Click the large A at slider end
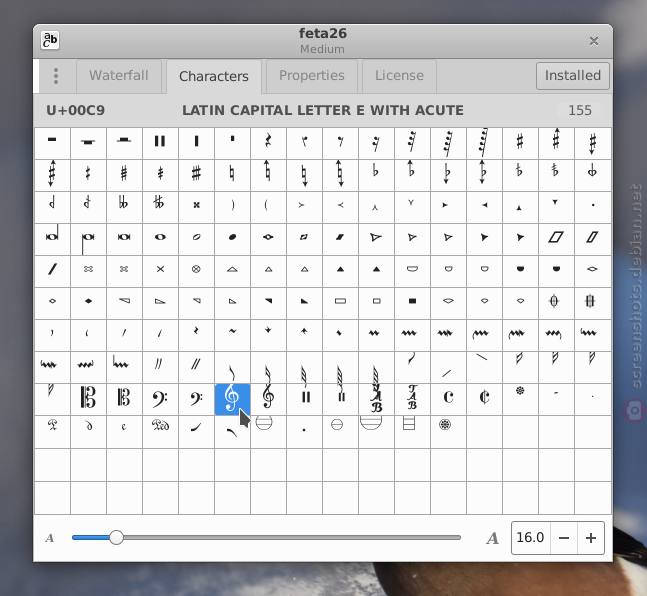647x596 pixels. tap(492, 538)
